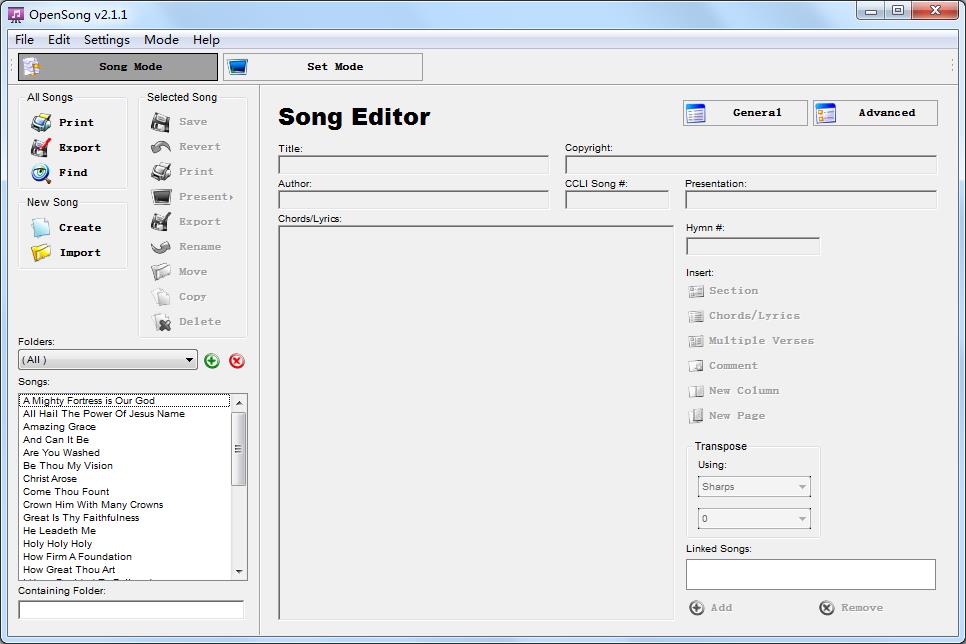
Task: Select Song Mode toggle button
Action: click(118, 67)
